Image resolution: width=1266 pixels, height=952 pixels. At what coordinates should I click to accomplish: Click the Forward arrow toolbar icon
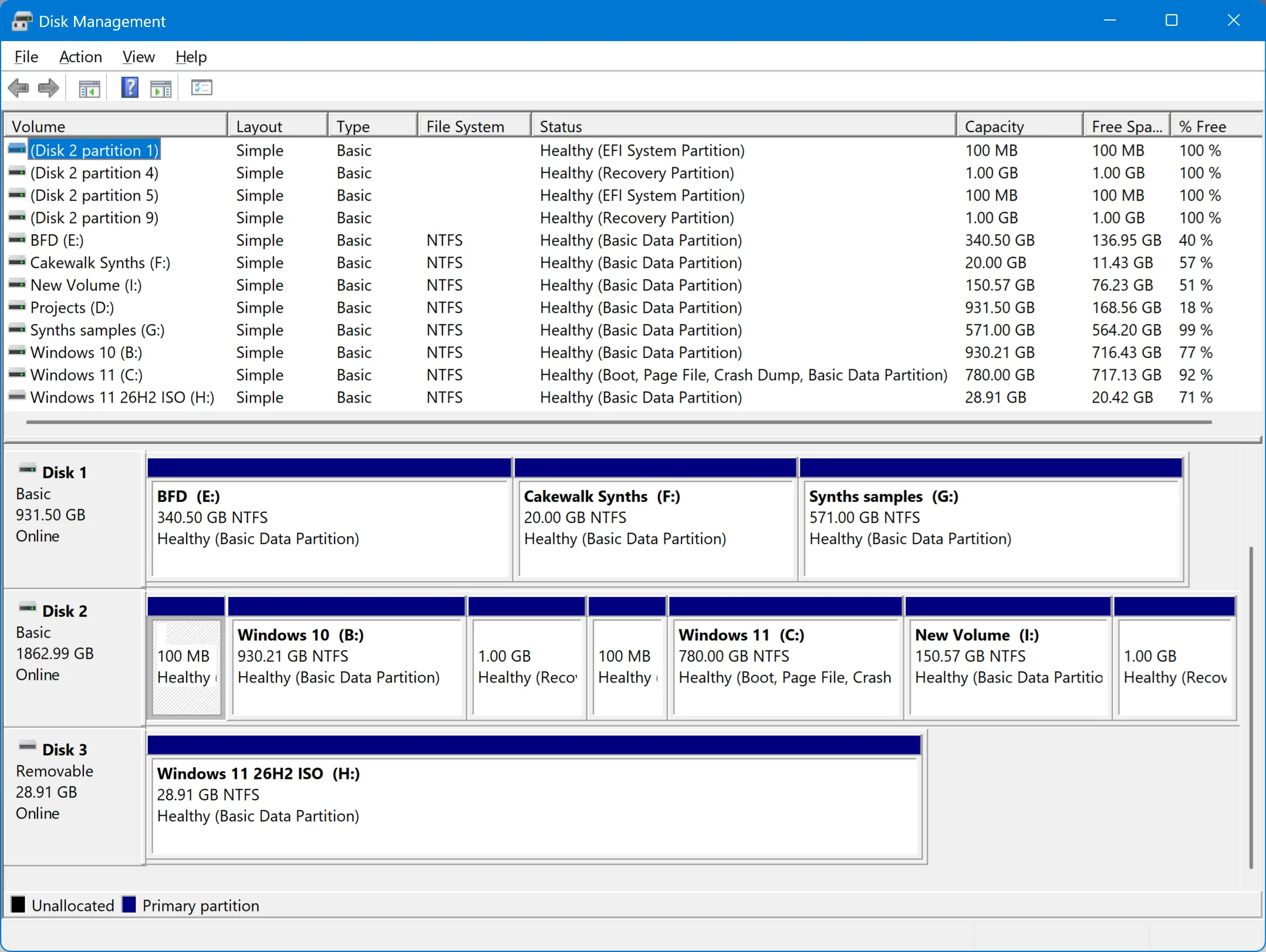pyautogui.click(x=48, y=89)
